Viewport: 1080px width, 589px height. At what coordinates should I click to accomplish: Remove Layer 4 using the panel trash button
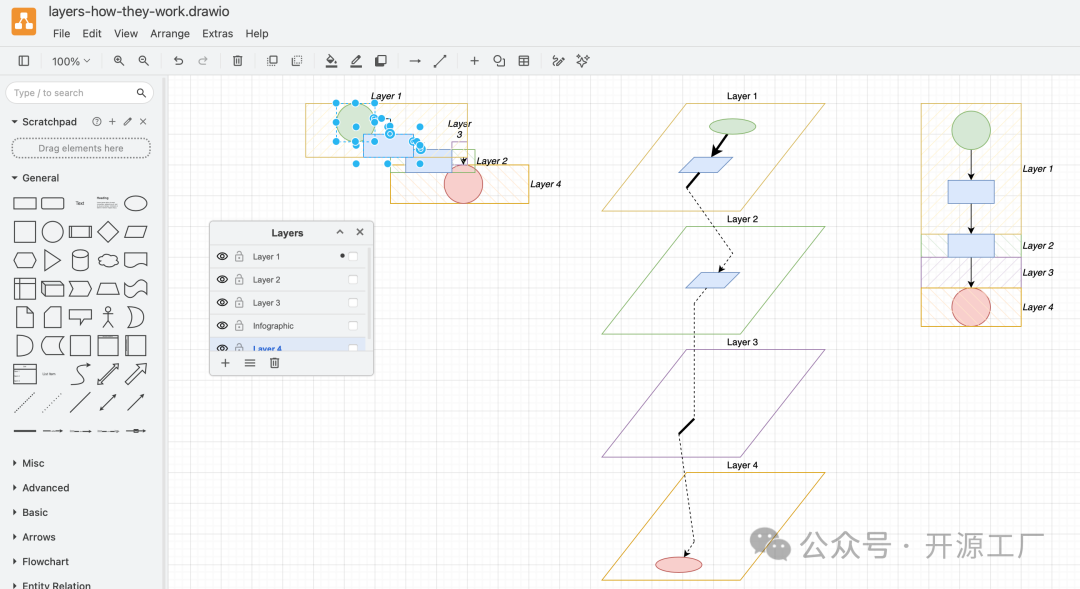(x=274, y=363)
